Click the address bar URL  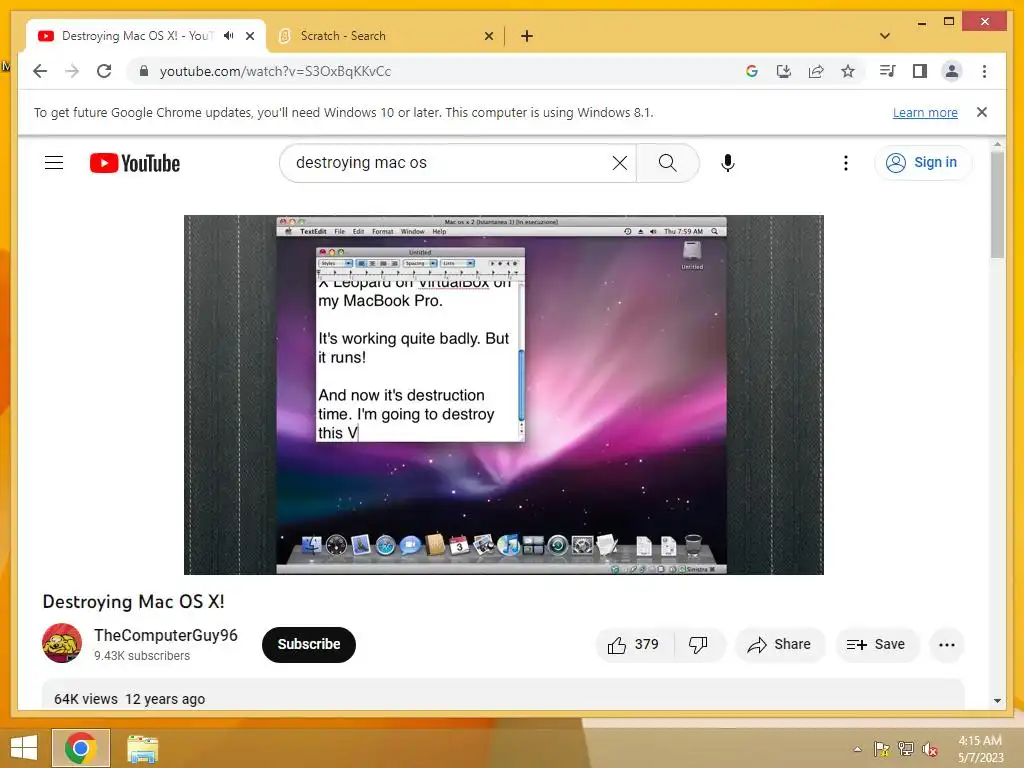(275, 71)
